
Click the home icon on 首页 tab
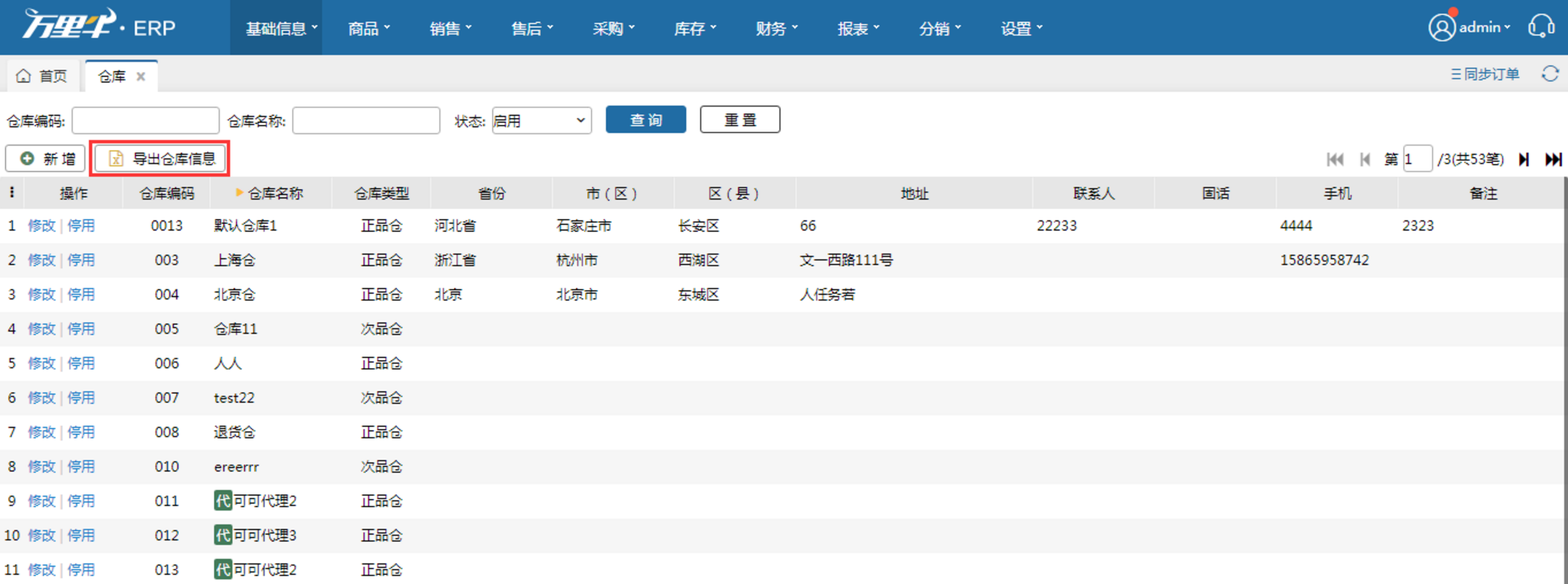(x=24, y=76)
